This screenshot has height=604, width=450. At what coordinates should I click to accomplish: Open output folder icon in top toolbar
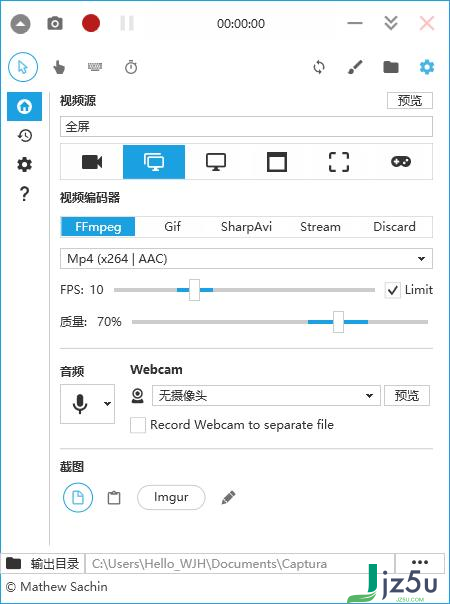391,67
